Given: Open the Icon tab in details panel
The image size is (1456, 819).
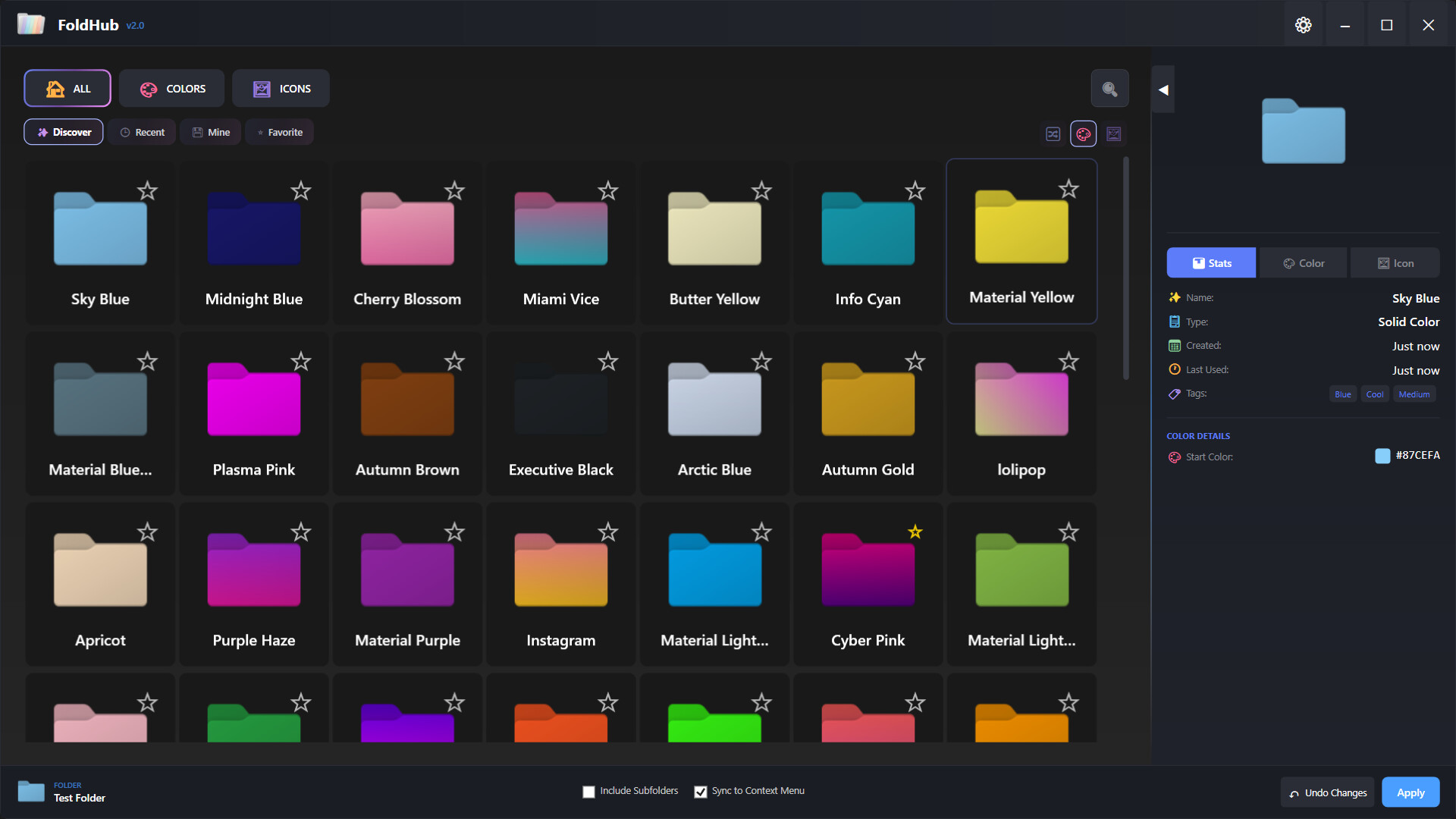Looking at the screenshot, I should tap(1395, 262).
